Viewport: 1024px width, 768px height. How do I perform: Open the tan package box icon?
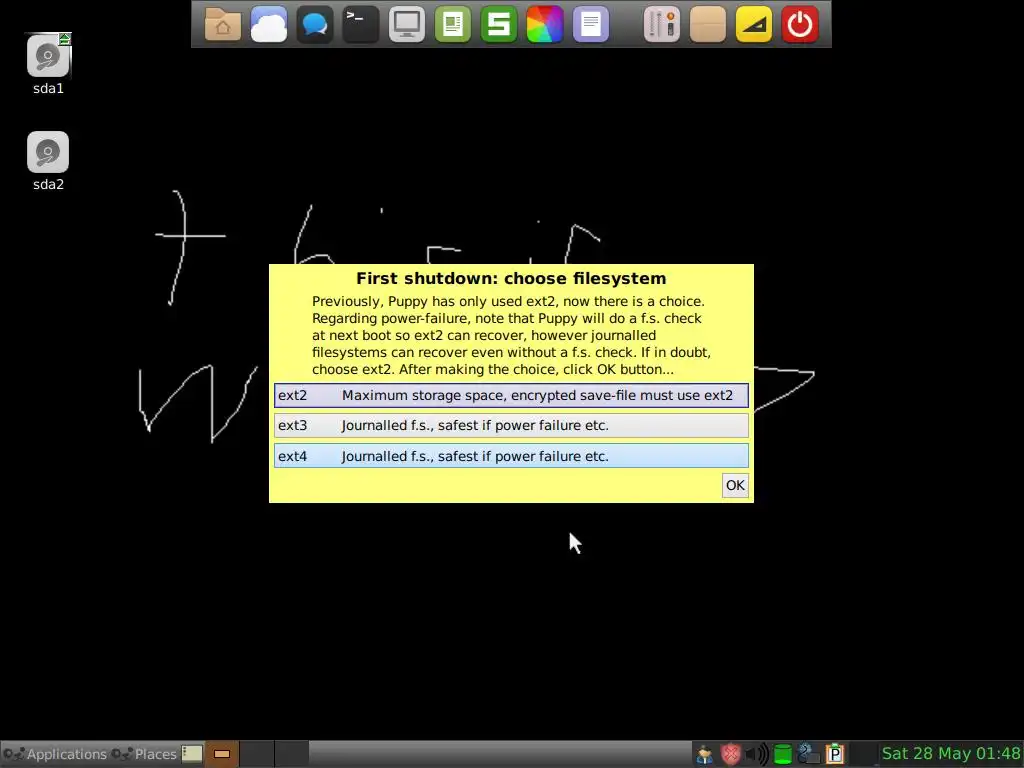click(708, 24)
